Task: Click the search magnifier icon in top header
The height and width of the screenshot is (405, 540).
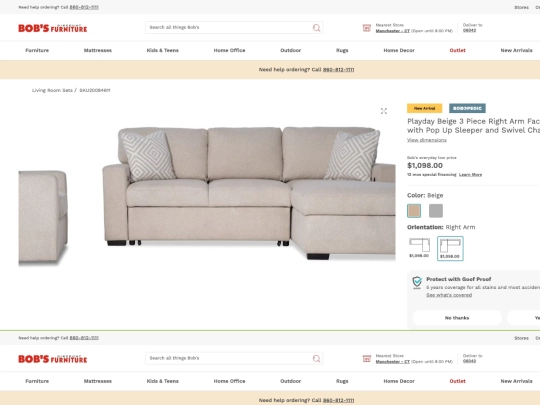Action: coord(316,28)
